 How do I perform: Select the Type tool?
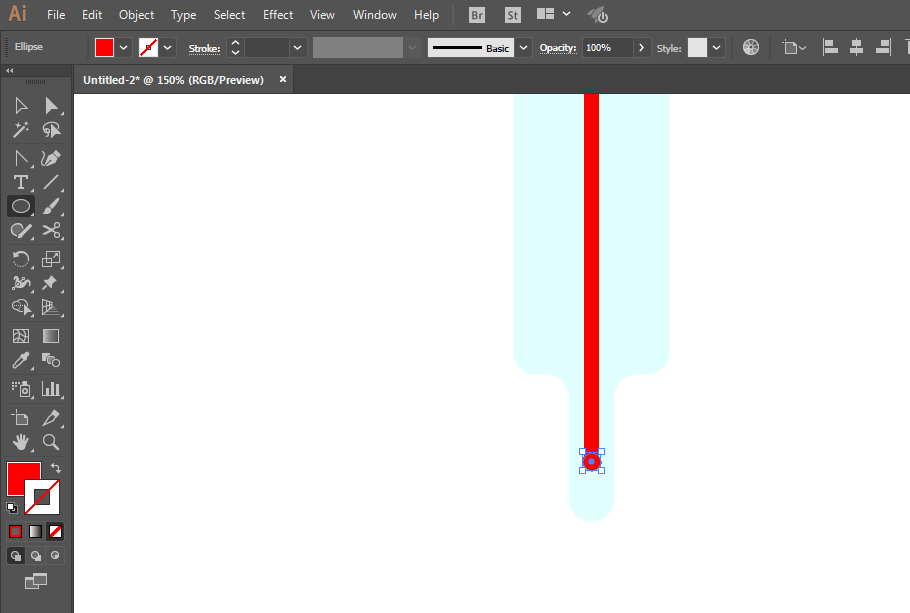pos(21,182)
